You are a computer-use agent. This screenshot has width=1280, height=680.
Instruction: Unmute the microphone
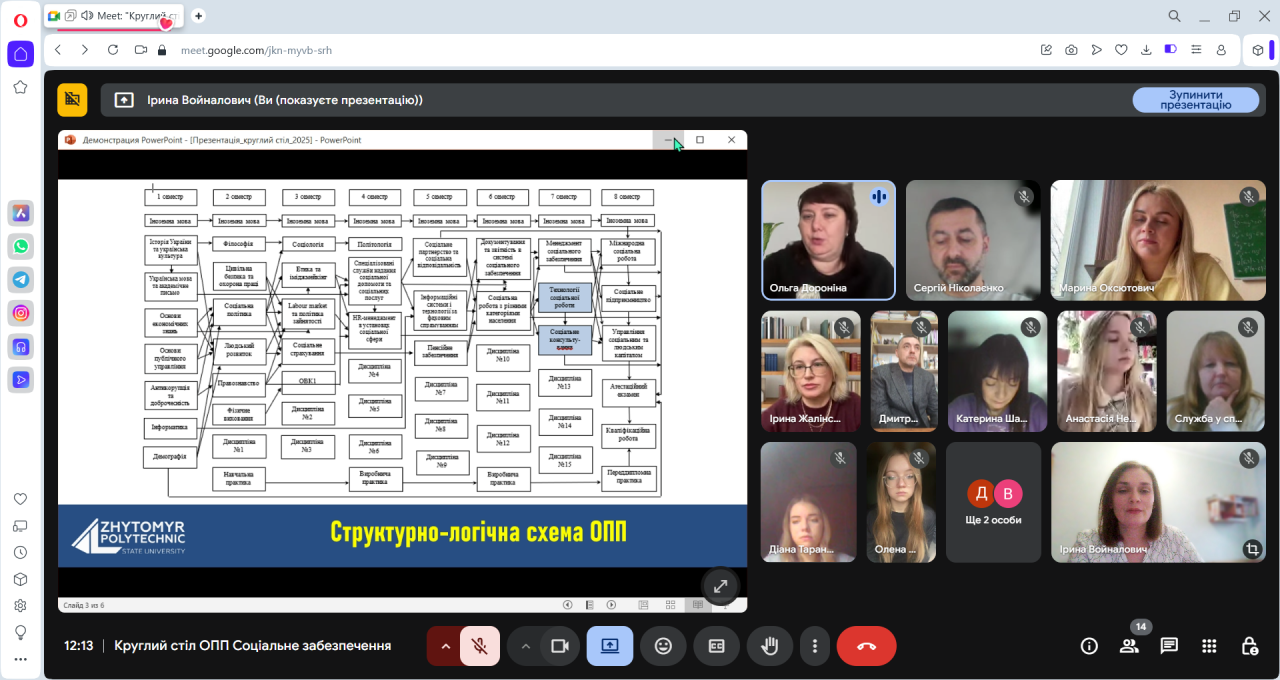(x=480, y=646)
